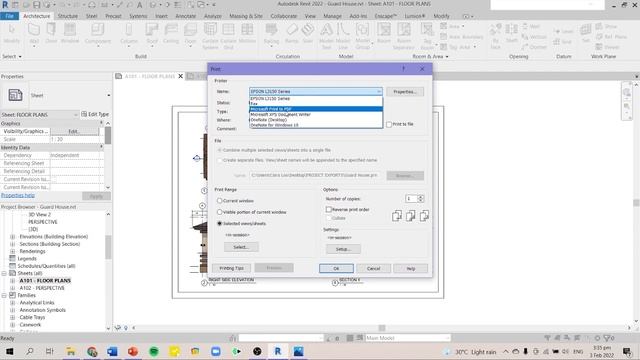The width and height of the screenshot is (640, 360).
Task: Select A102 - PERSPECTIVE sheet in browser
Action: 42,288
